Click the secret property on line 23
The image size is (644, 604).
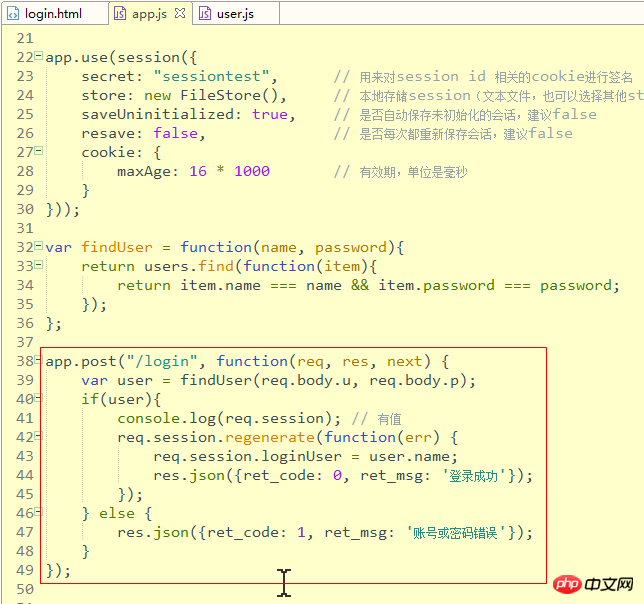pyautogui.click(x=108, y=76)
